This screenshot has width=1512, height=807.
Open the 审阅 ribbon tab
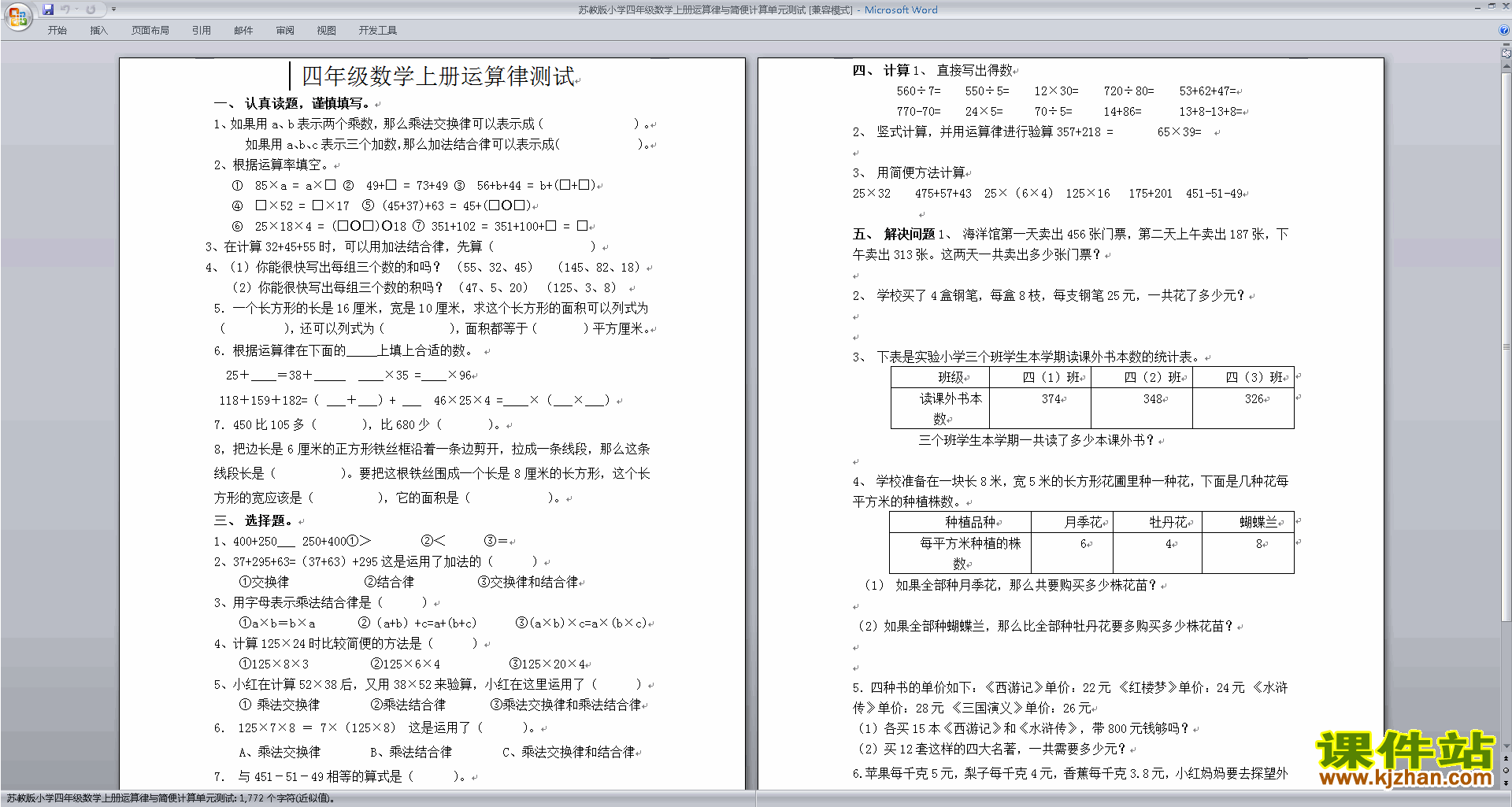[x=285, y=31]
